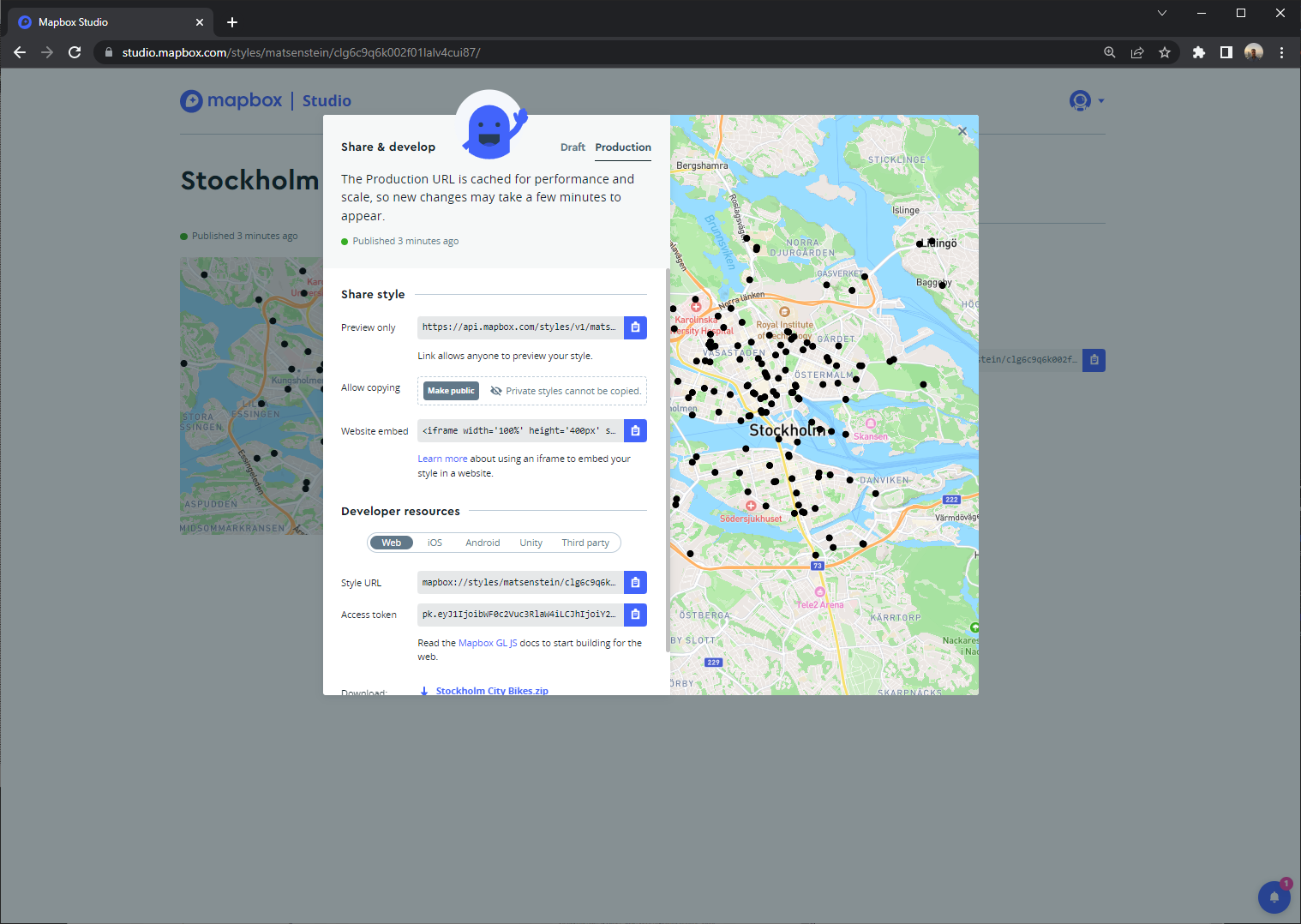The width and height of the screenshot is (1301, 924).
Task: Go forward in browser history
Action: coord(47,52)
